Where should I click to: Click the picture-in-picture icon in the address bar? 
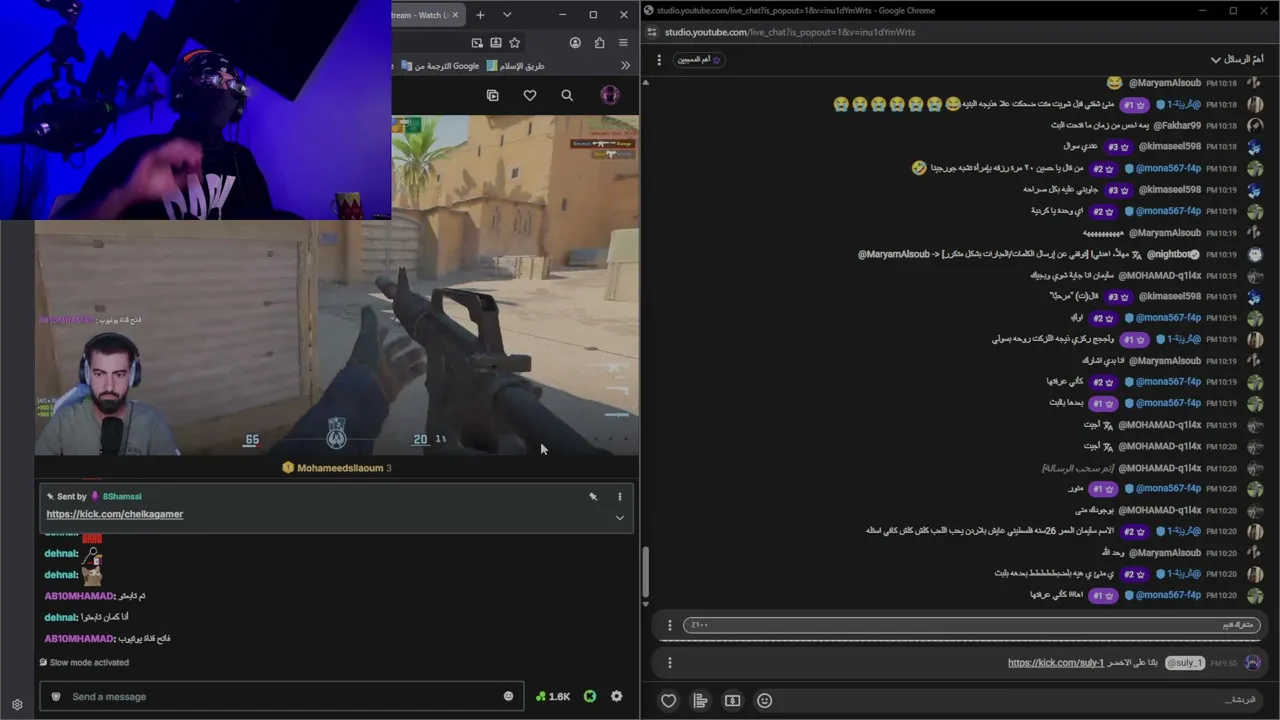coord(477,43)
